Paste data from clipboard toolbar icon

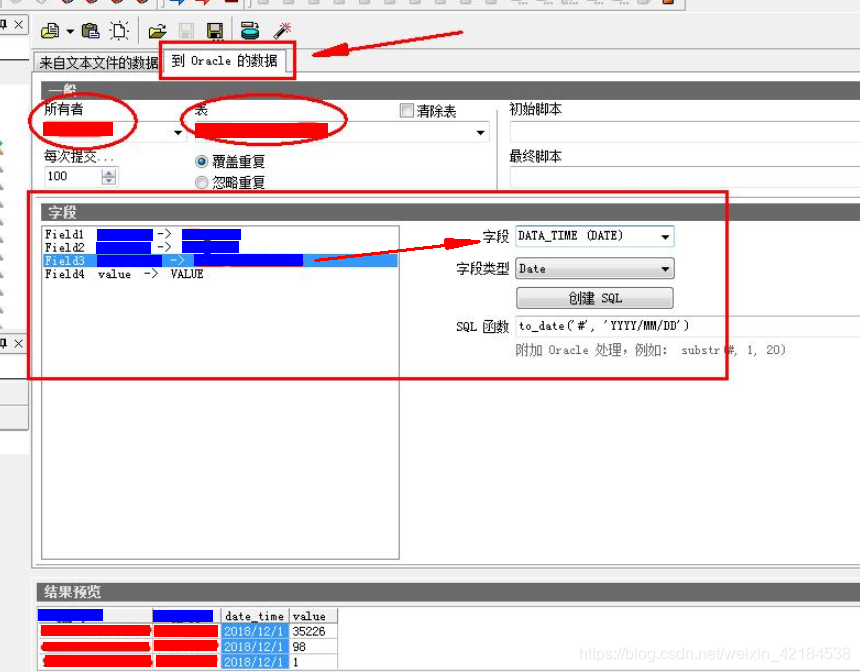[90, 31]
